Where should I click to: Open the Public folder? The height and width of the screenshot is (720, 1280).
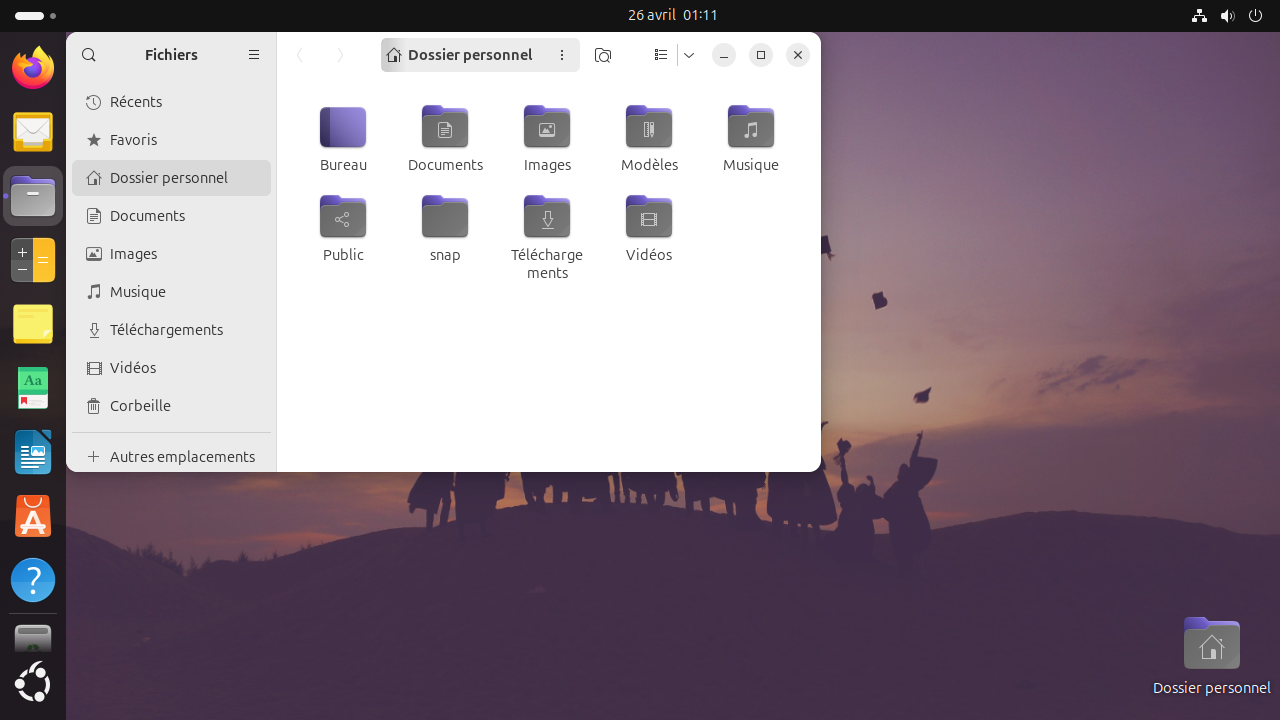343,217
